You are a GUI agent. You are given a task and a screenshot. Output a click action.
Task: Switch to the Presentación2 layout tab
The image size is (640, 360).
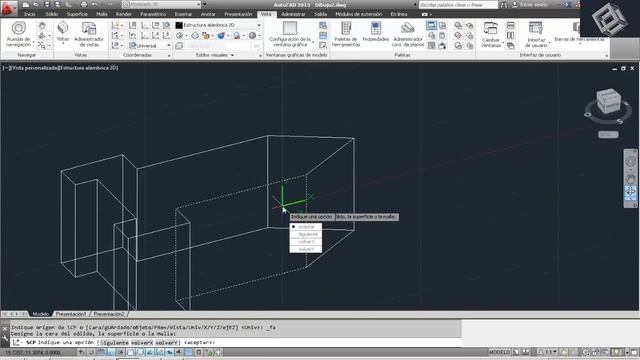tap(109, 314)
